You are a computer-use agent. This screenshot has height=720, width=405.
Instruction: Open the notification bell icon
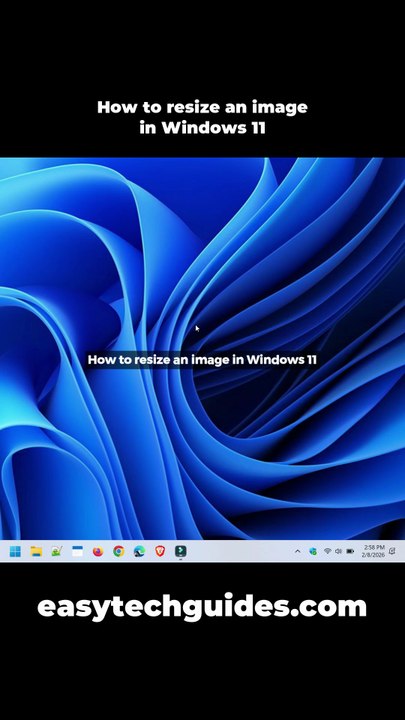pos(393,551)
